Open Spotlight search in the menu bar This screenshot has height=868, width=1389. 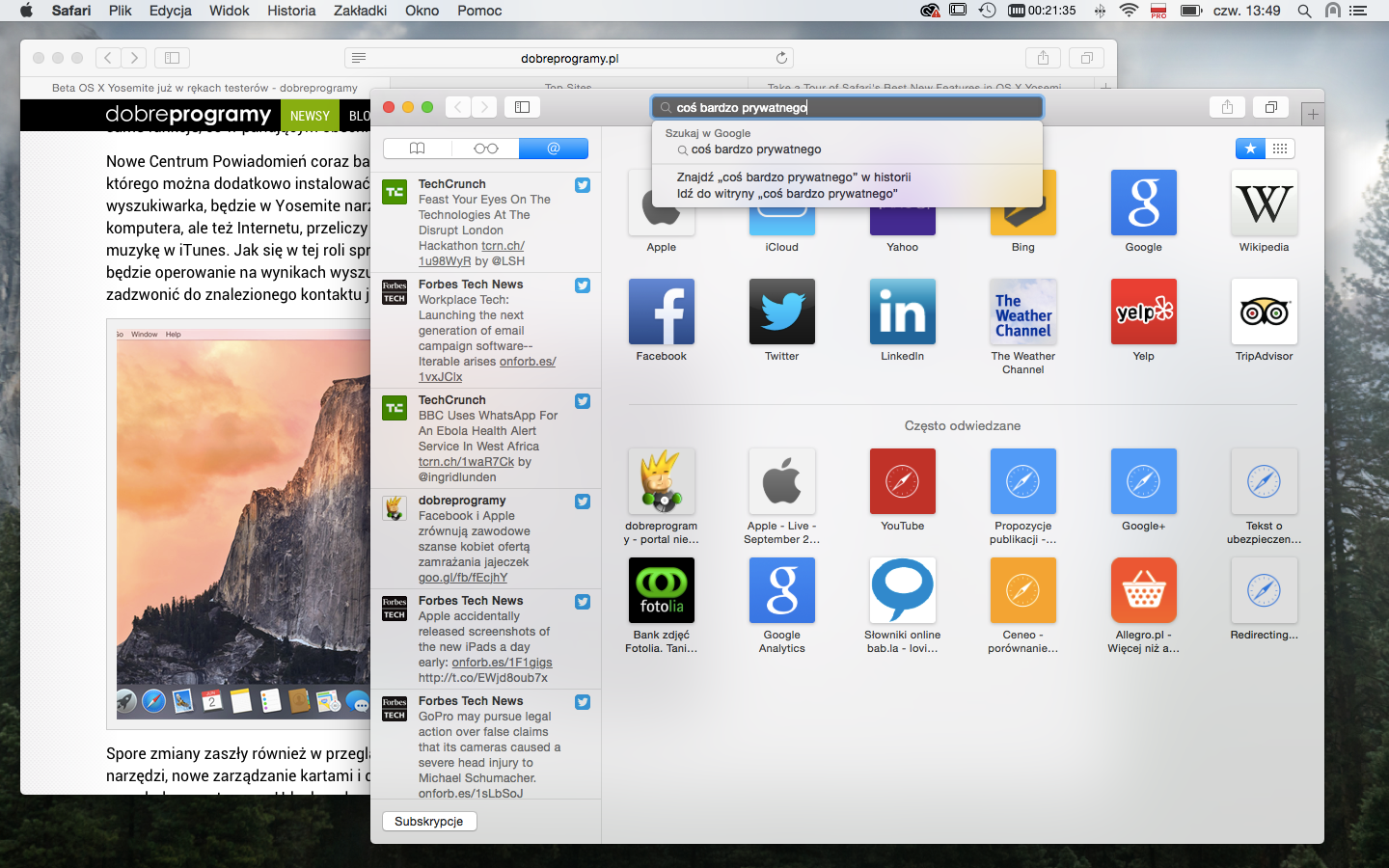[x=1304, y=11]
